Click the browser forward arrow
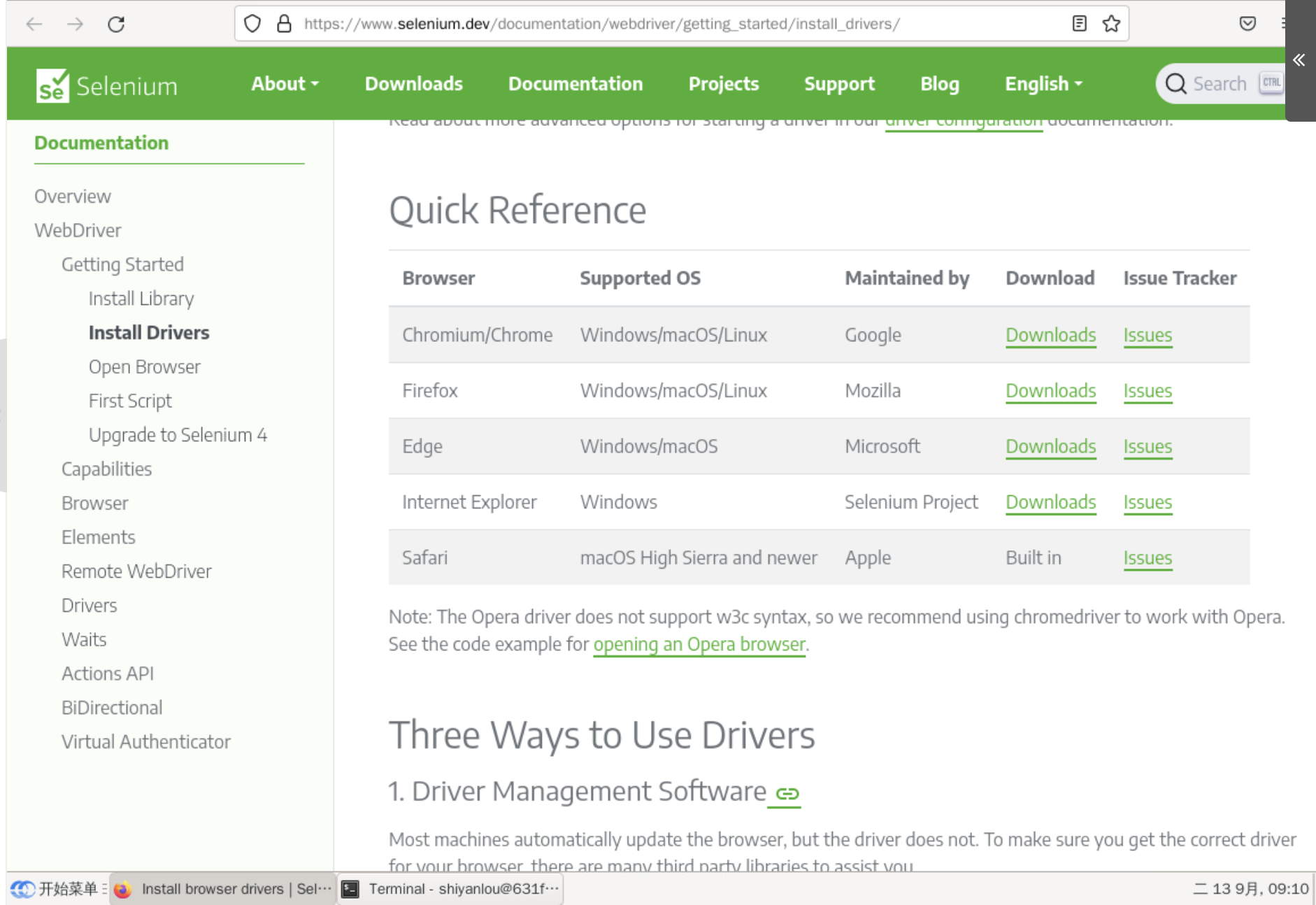Viewport: 1316px width, 905px height. point(75,24)
